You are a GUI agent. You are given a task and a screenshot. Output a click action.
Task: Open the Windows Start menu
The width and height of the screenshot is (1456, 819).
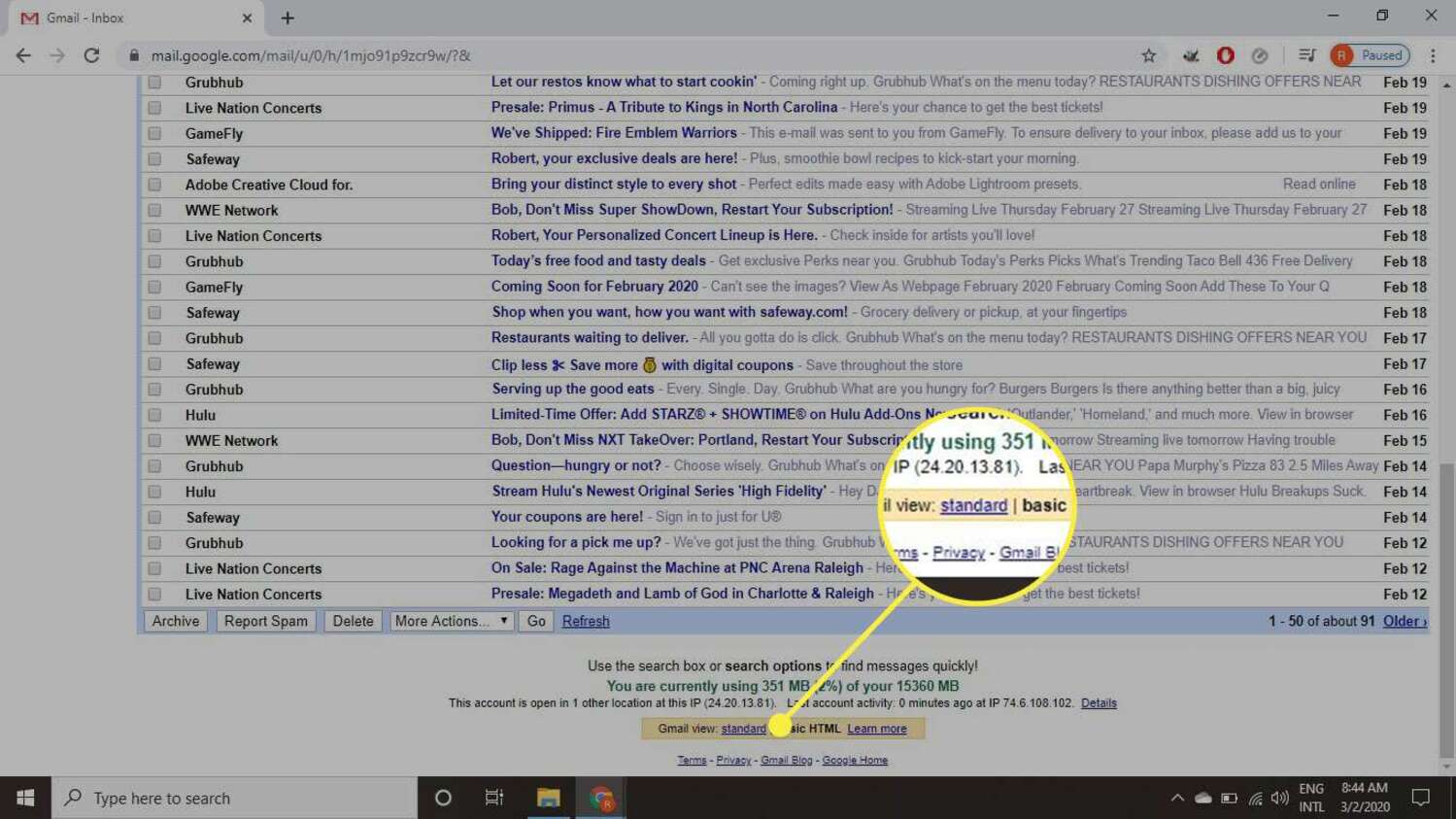[x=25, y=798]
